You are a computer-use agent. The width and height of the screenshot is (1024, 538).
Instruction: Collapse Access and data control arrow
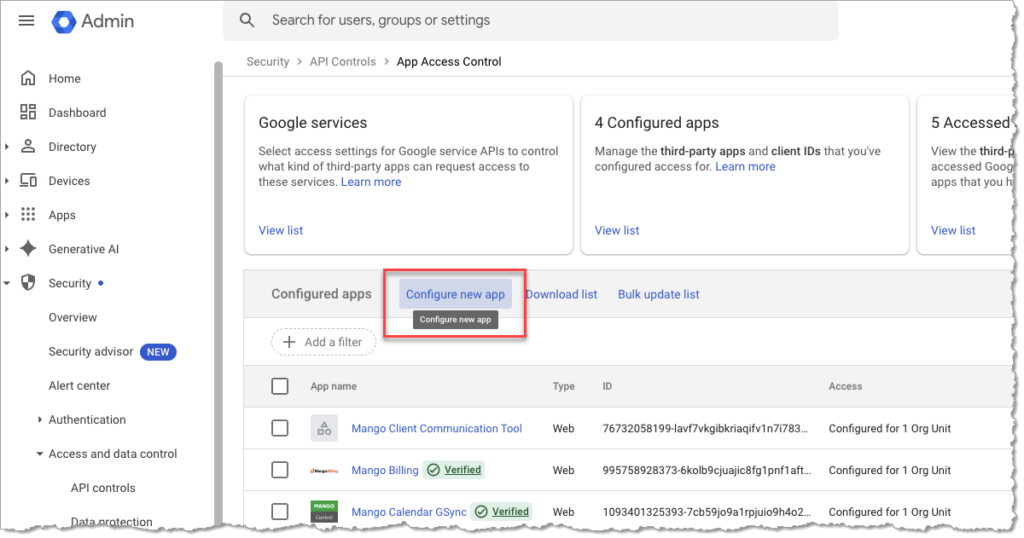40,454
